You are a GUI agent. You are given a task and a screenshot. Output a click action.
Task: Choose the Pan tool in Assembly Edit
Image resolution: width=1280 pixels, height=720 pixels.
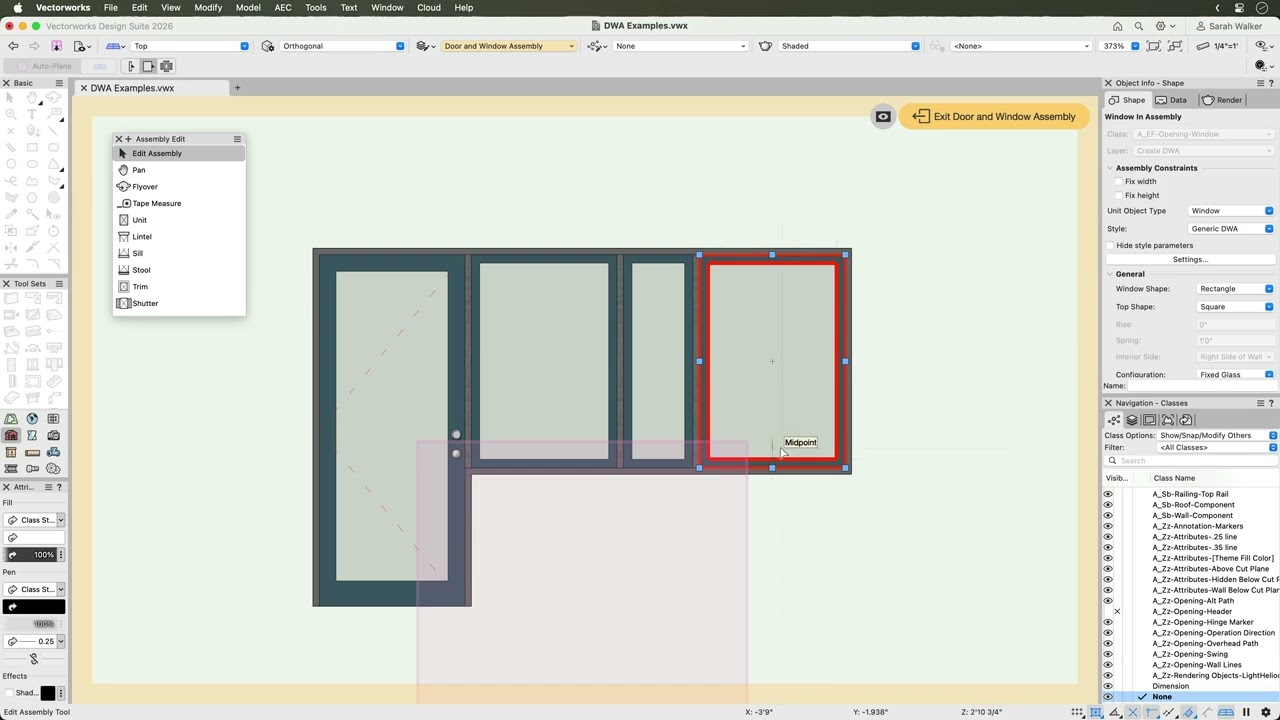[x=178, y=170]
